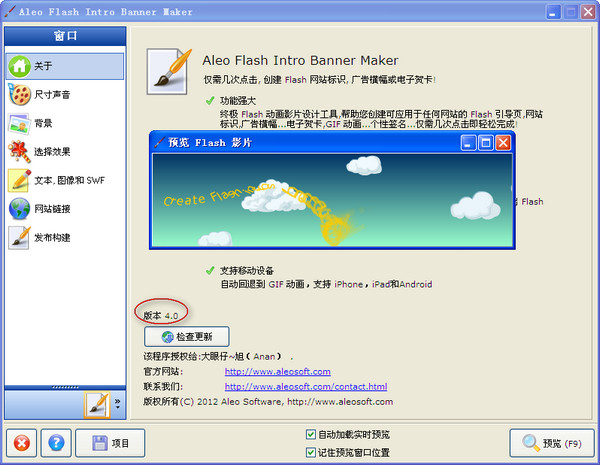The width and height of the screenshot is (600, 465).
Task: Open the 项目 button with floppy disk
Action: (110, 443)
